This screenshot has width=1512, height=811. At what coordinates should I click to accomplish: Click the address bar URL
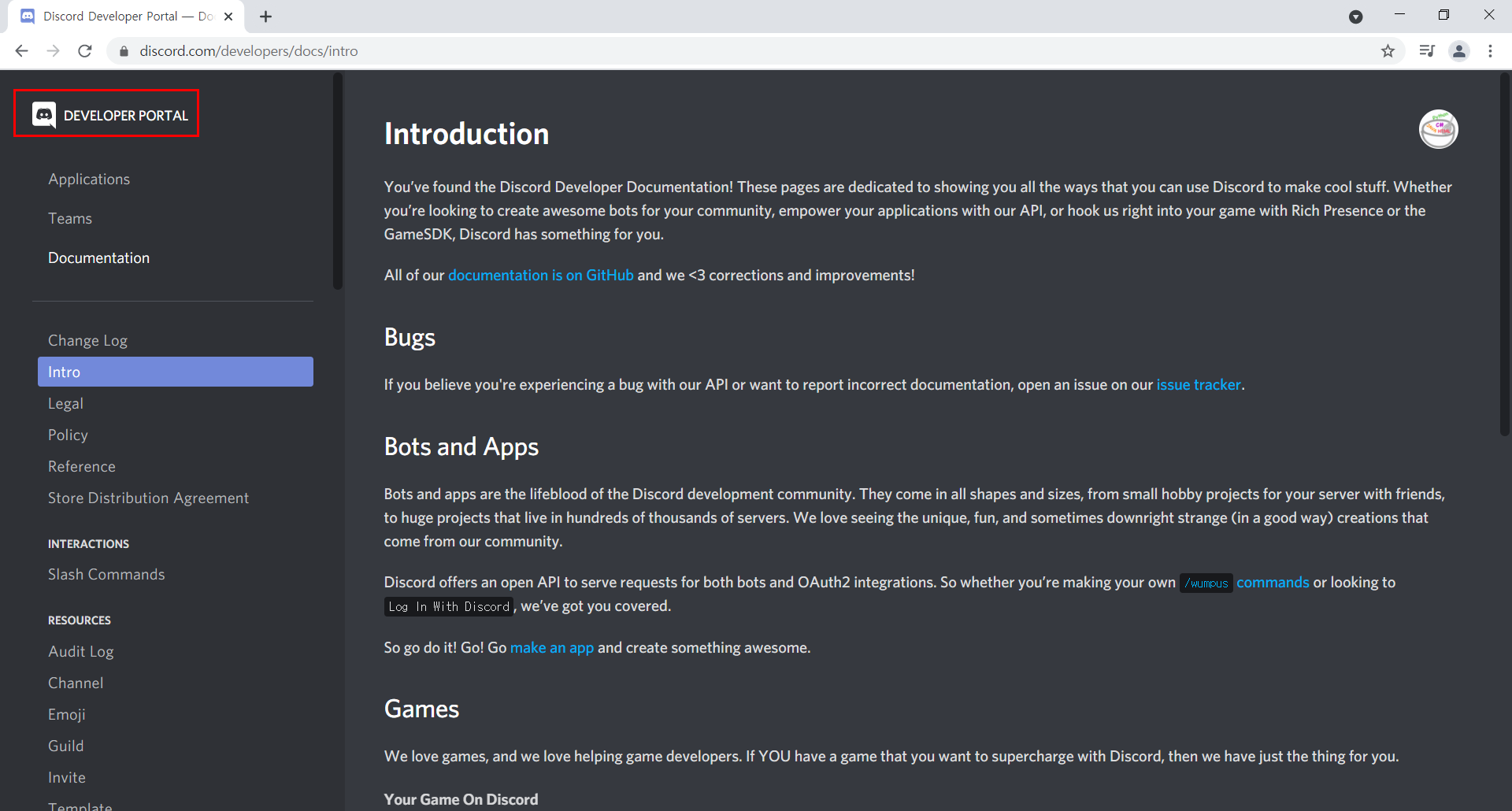coord(249,51)
